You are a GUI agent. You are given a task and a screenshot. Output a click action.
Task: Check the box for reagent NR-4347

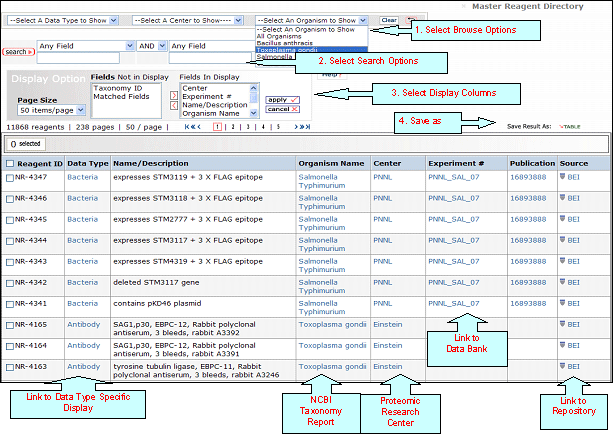coord(10,177)
